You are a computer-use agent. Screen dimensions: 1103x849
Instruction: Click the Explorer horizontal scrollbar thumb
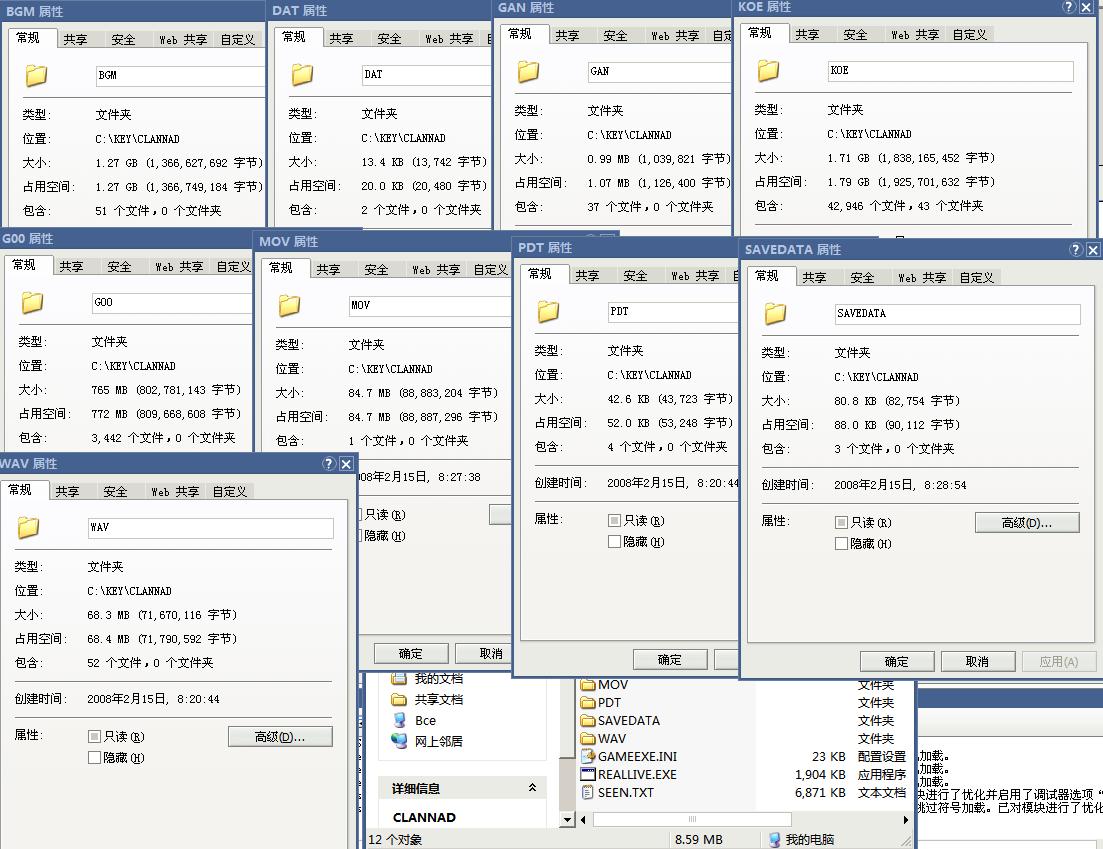pos(692,819)
